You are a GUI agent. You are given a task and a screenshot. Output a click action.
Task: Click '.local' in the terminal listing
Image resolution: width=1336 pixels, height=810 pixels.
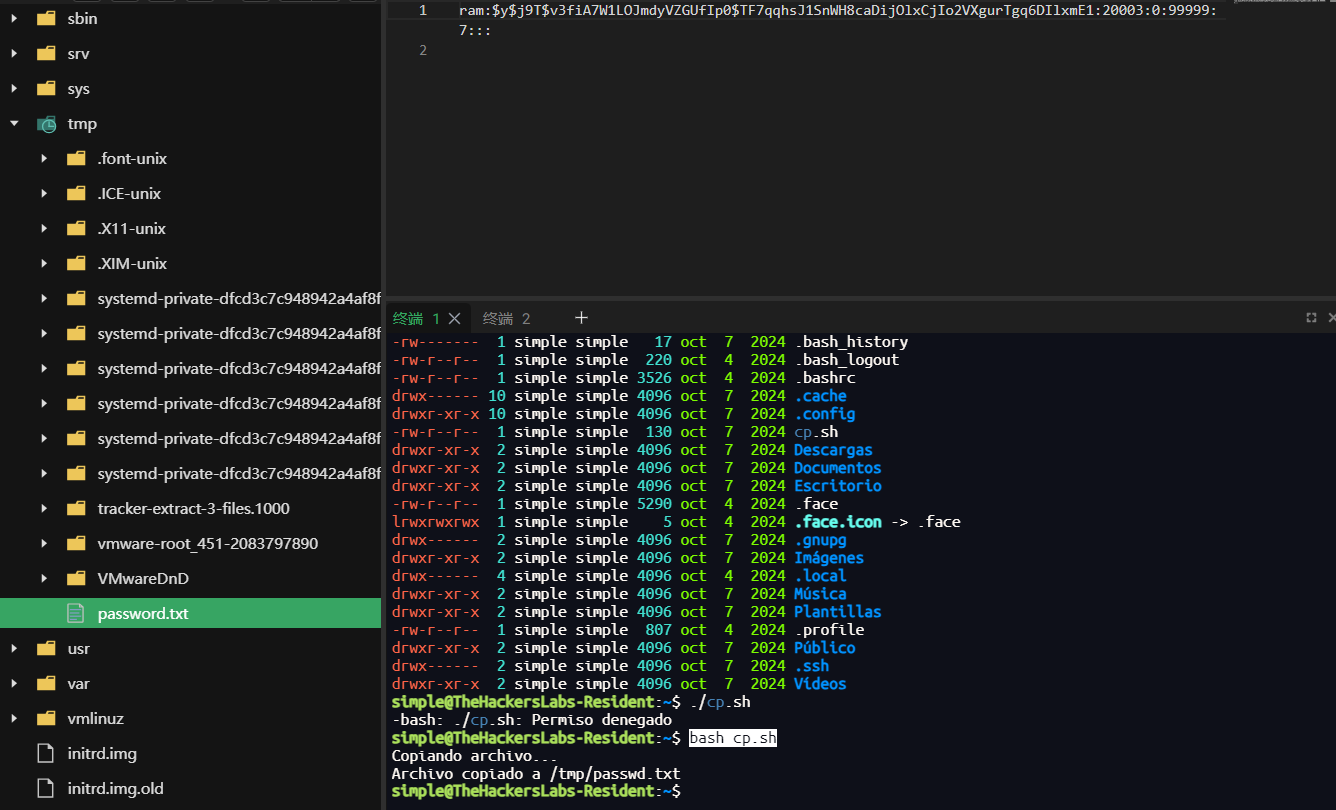tap(820, 576)
